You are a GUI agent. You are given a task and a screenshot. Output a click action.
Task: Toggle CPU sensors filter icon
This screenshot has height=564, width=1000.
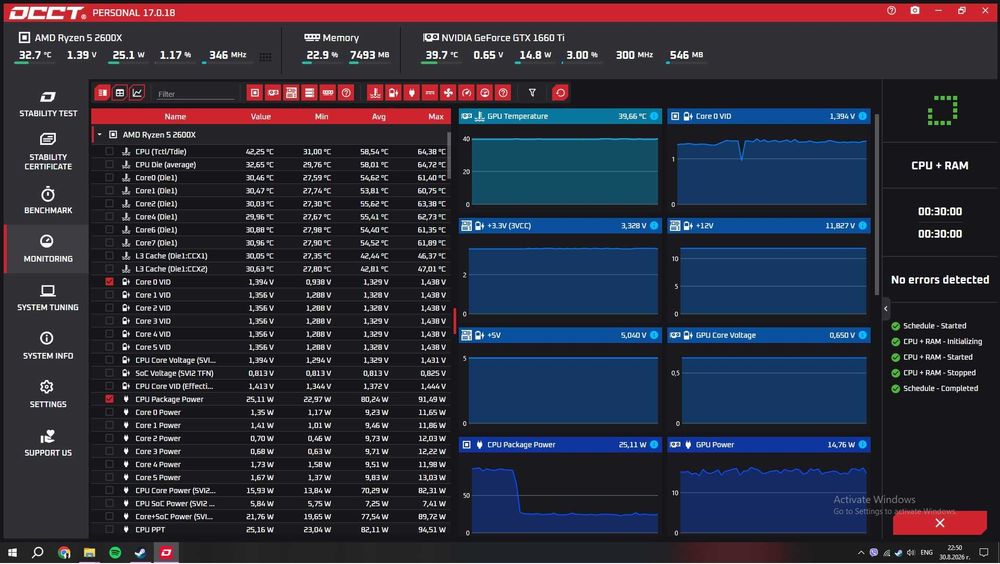point(254,93)
